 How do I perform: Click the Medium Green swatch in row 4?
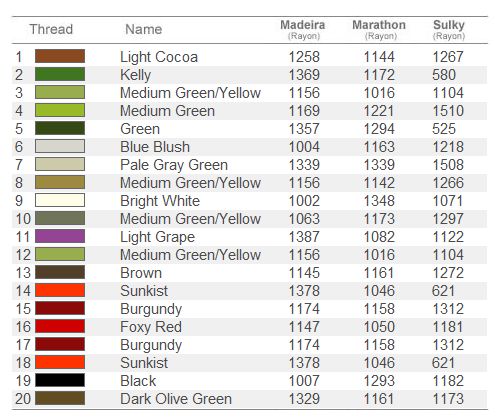(x=60, y=110)
